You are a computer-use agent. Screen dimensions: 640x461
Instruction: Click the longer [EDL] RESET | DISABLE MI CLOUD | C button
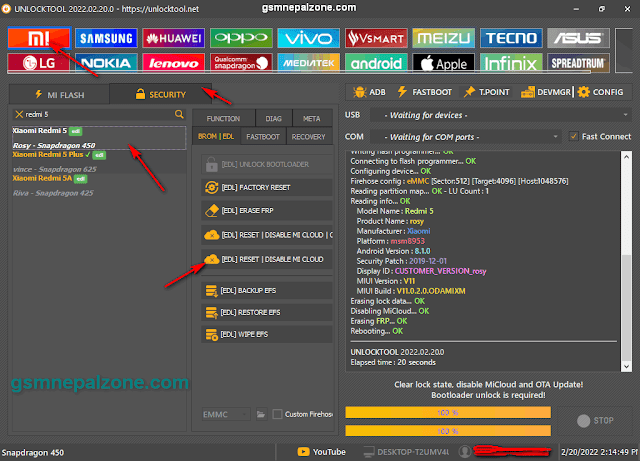pyautogui.click(x=267, y=235)
